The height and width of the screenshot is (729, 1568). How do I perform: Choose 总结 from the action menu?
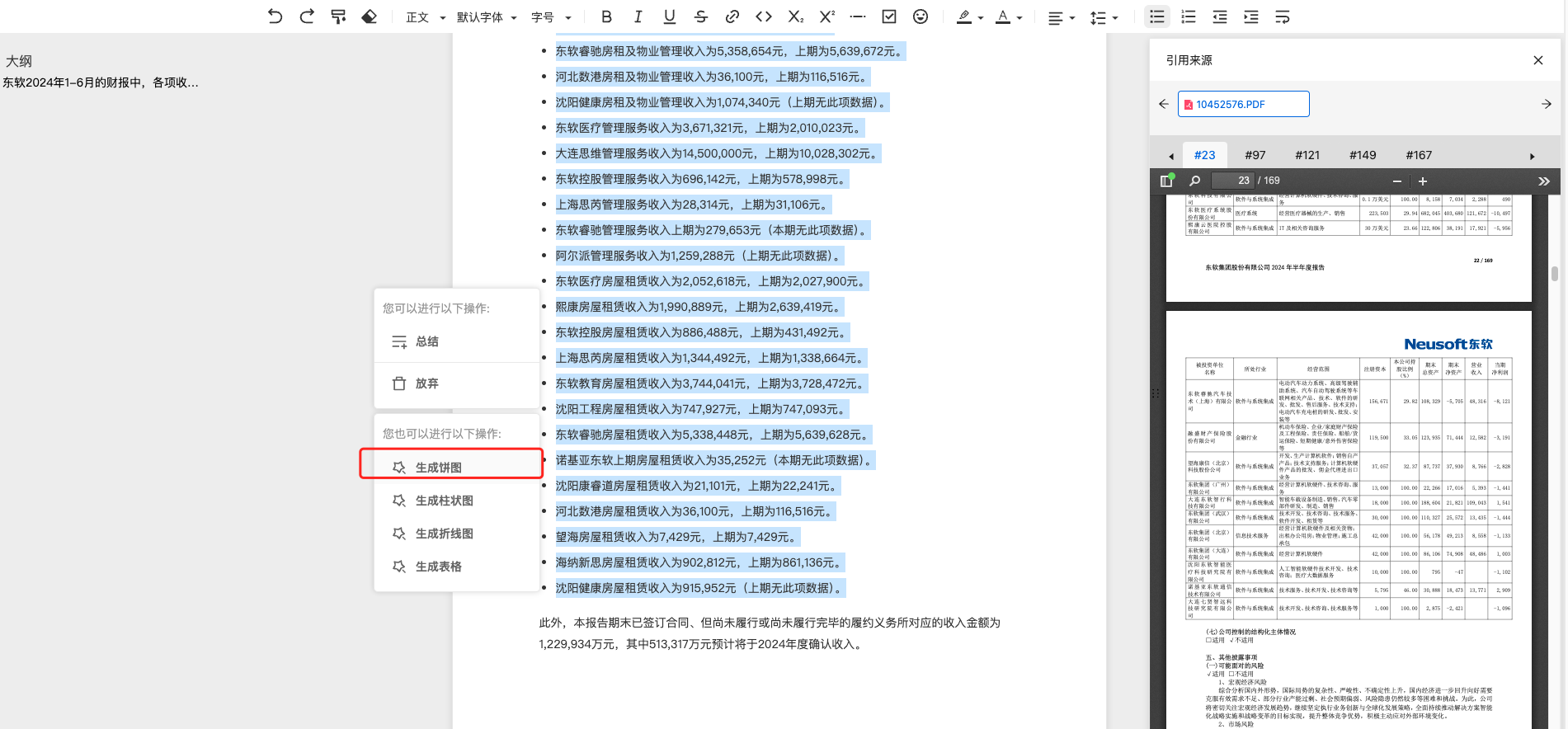click(457, 341)
